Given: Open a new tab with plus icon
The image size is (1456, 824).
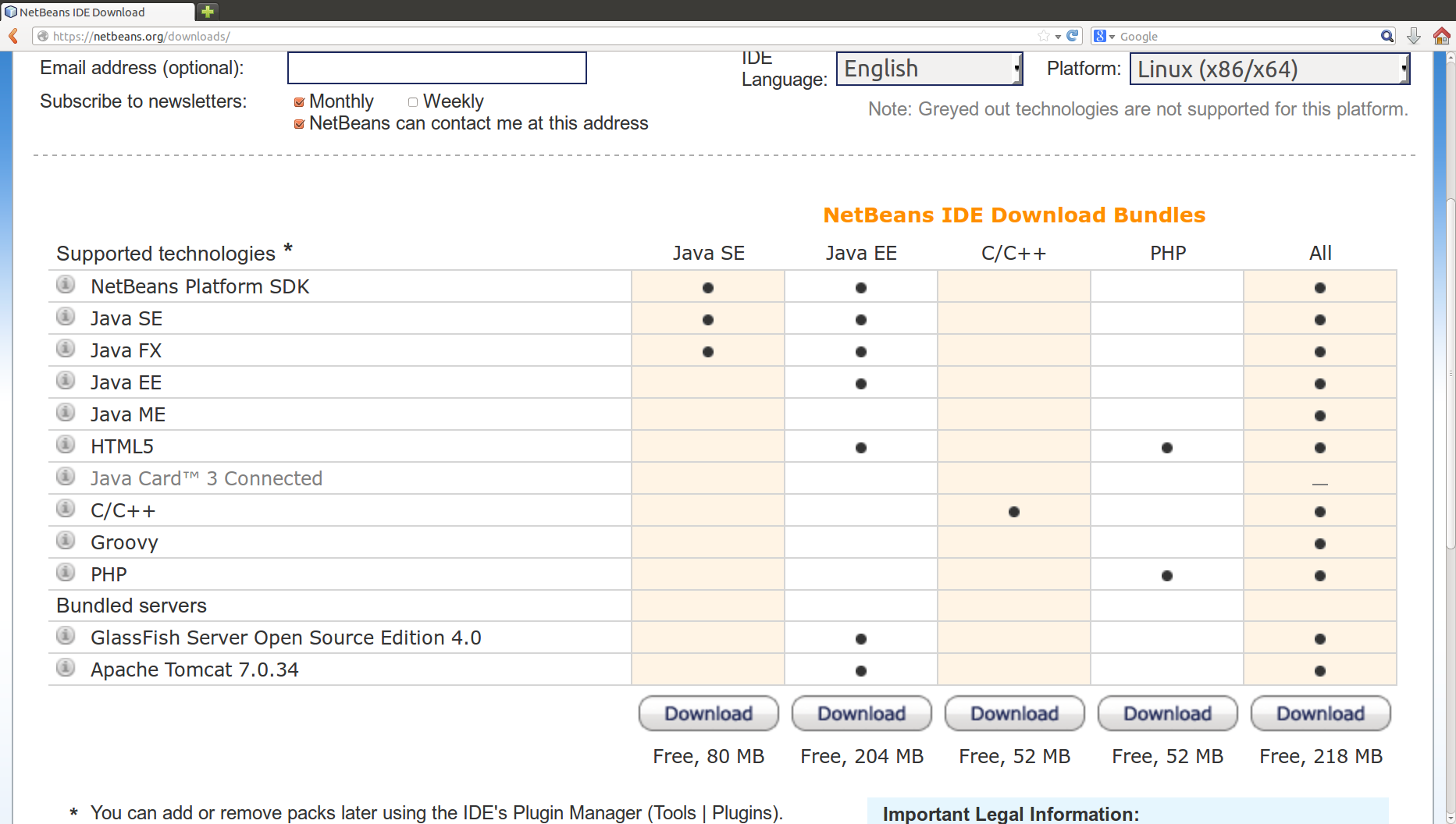Looking at the screenshot, I should [x=208, y=12].
